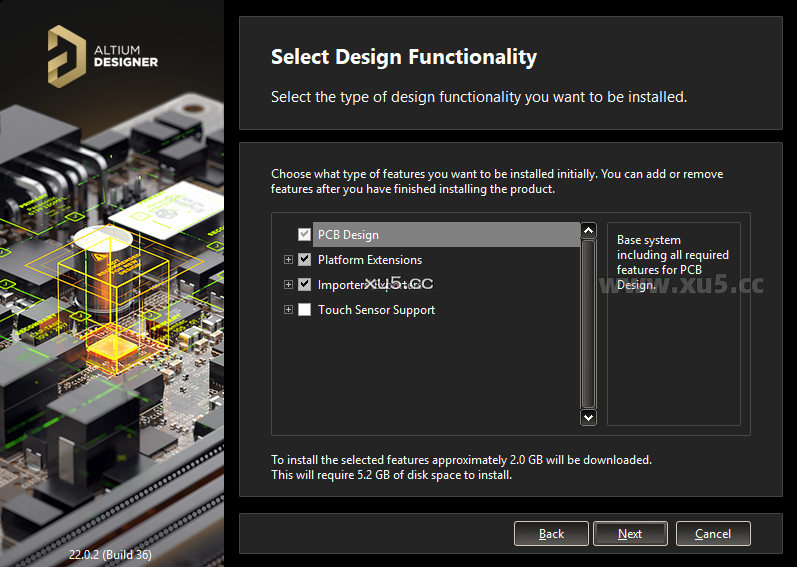Toggle the PCB Design checkbox
This screenshot has height=567, width=797.
click(305, 235)
